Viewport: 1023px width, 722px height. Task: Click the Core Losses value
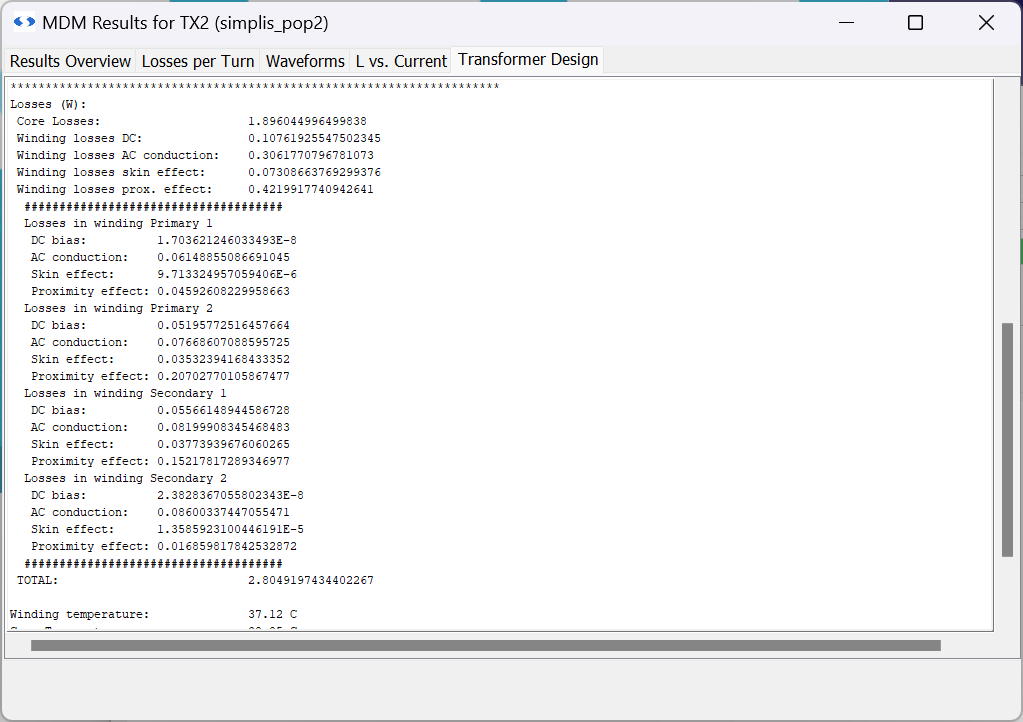click(307, 121)
